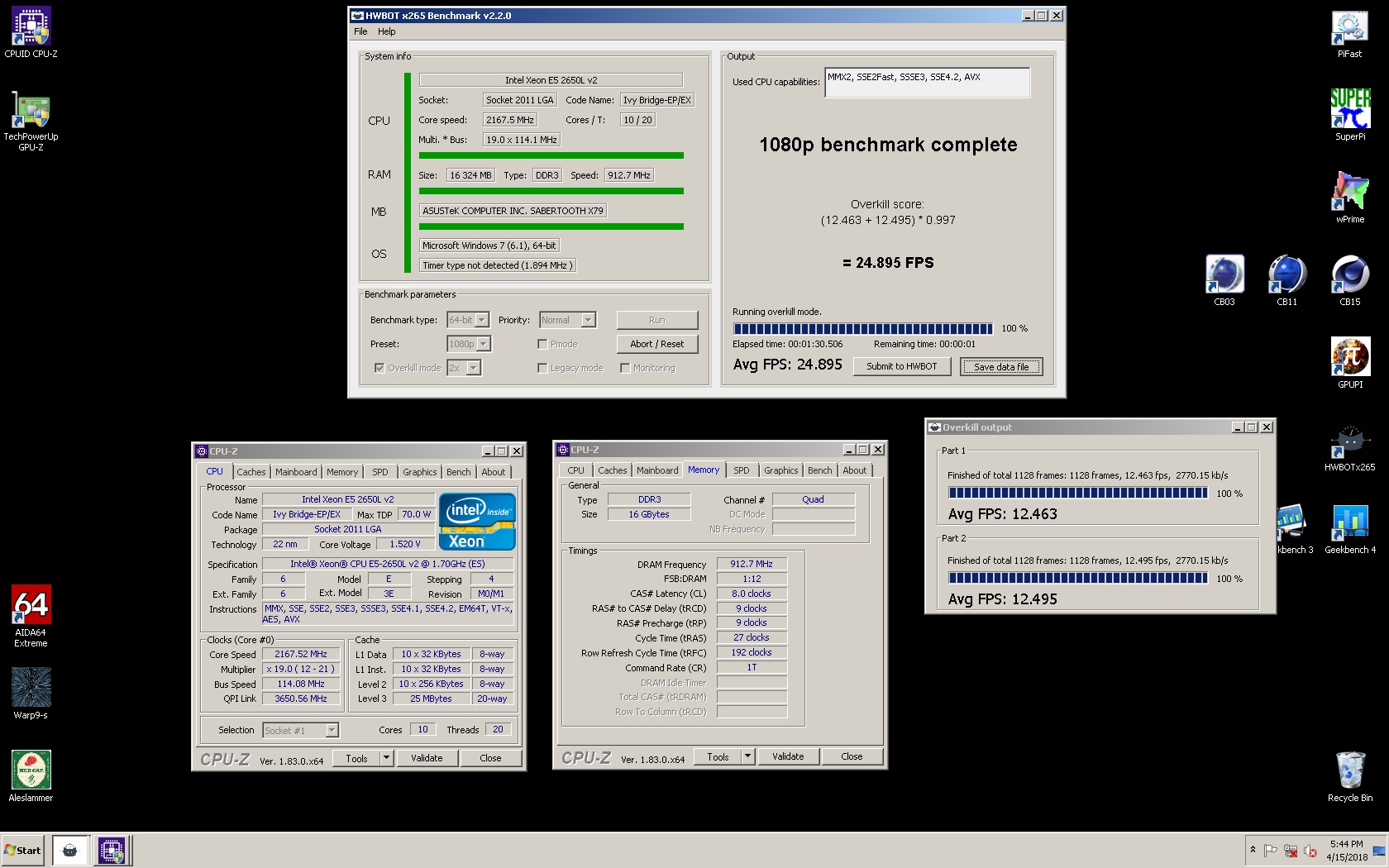Toggle the Overkill mode checkbox
This screenshot has width=1389, height=868.
[x=379, y=368]
